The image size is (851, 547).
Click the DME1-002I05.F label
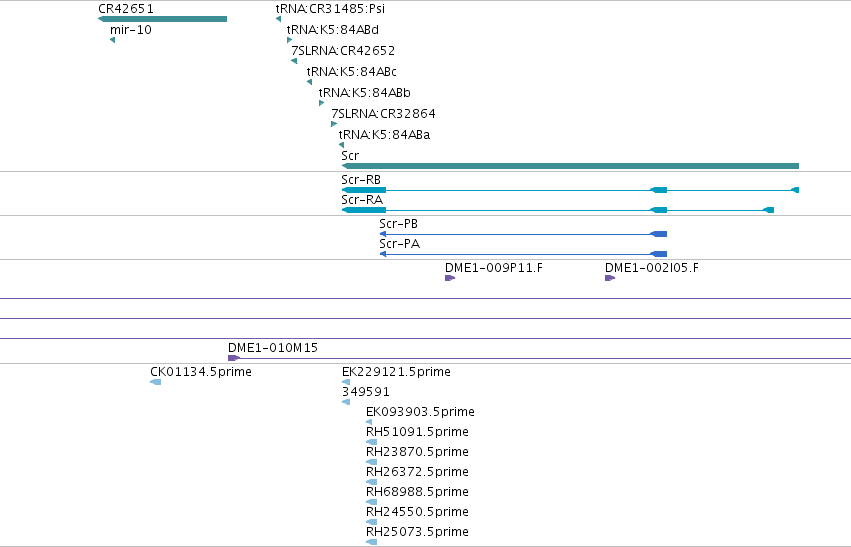(x=652, y=268)
